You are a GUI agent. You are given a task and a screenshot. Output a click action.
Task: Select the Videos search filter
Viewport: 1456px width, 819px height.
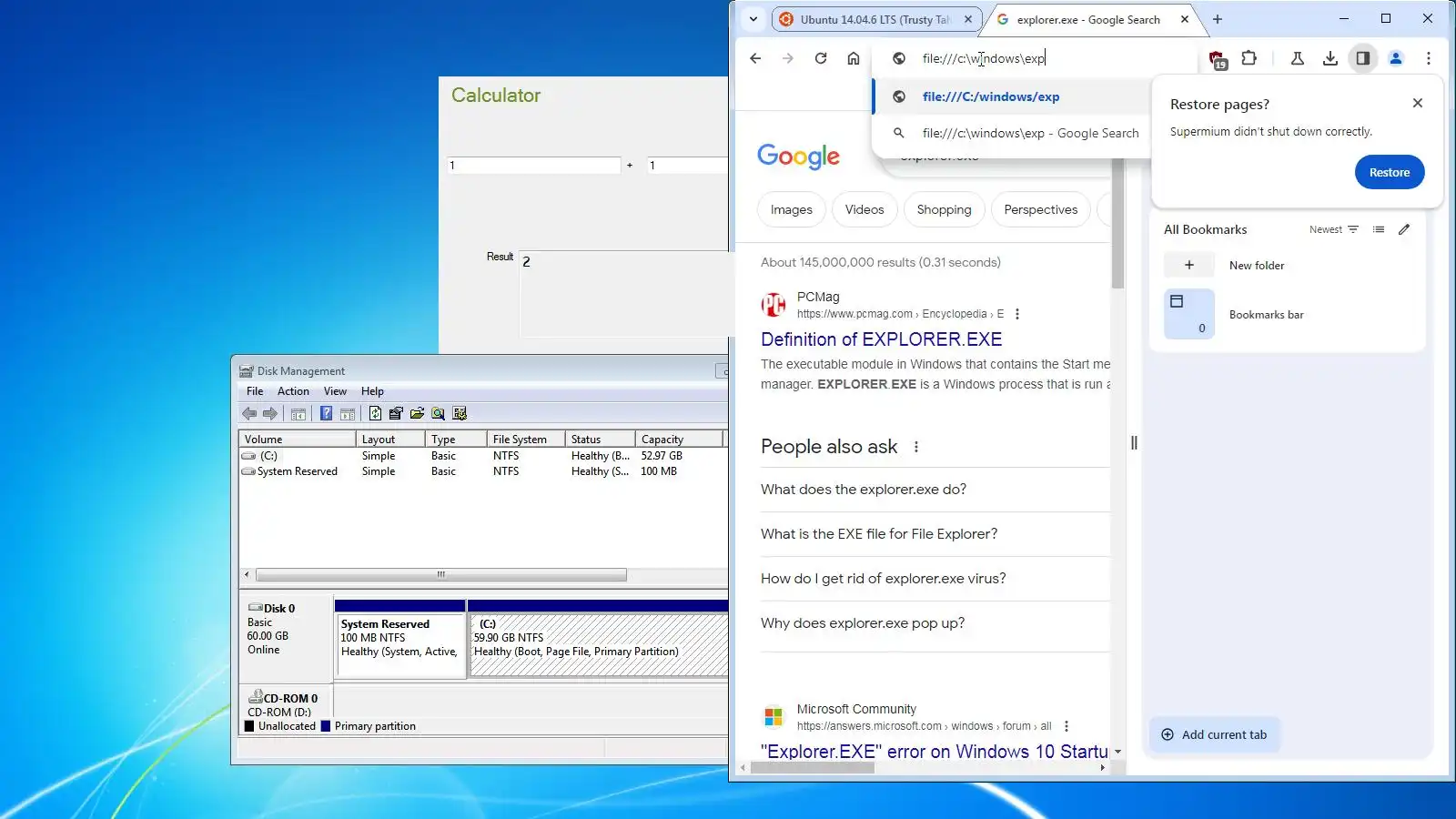(x=864, y=209)
